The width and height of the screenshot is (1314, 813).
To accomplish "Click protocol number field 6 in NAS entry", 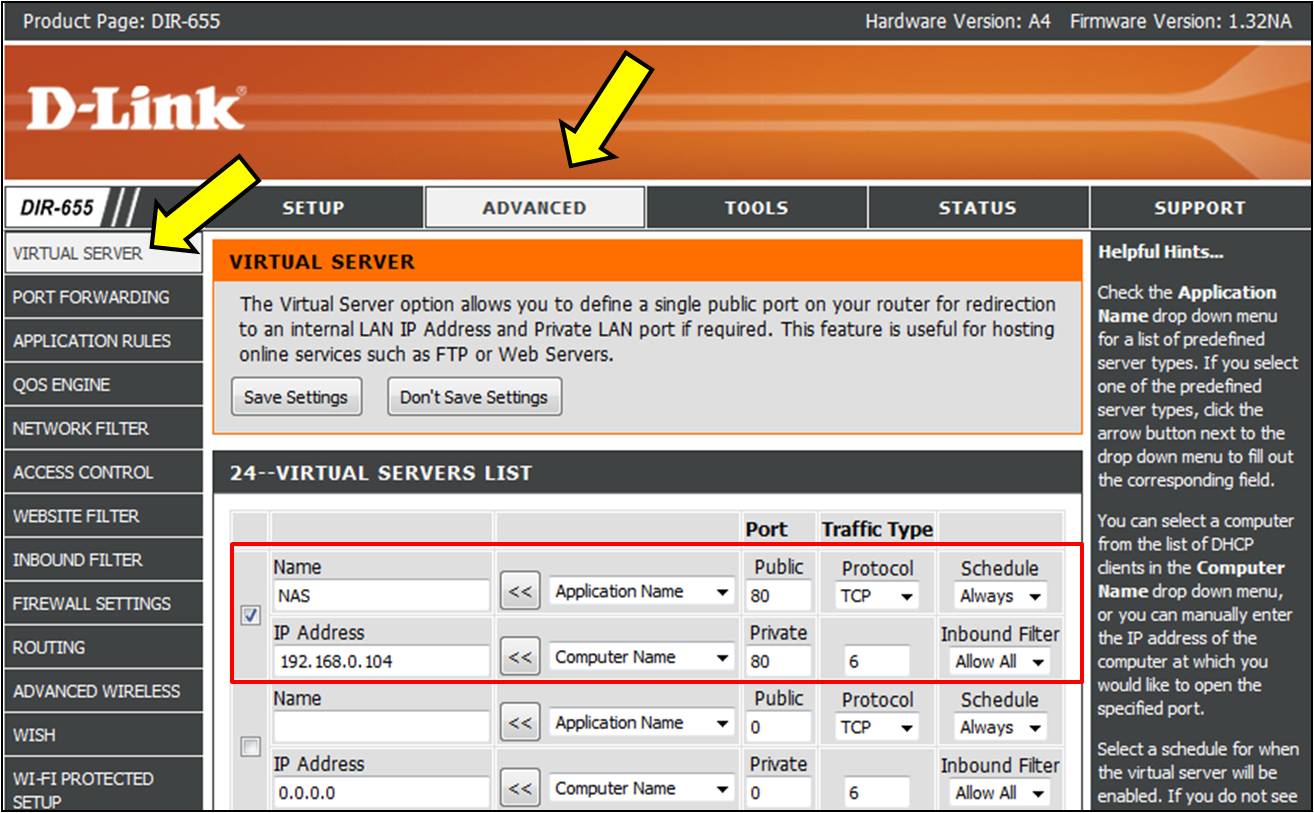I will pos(876,661).
